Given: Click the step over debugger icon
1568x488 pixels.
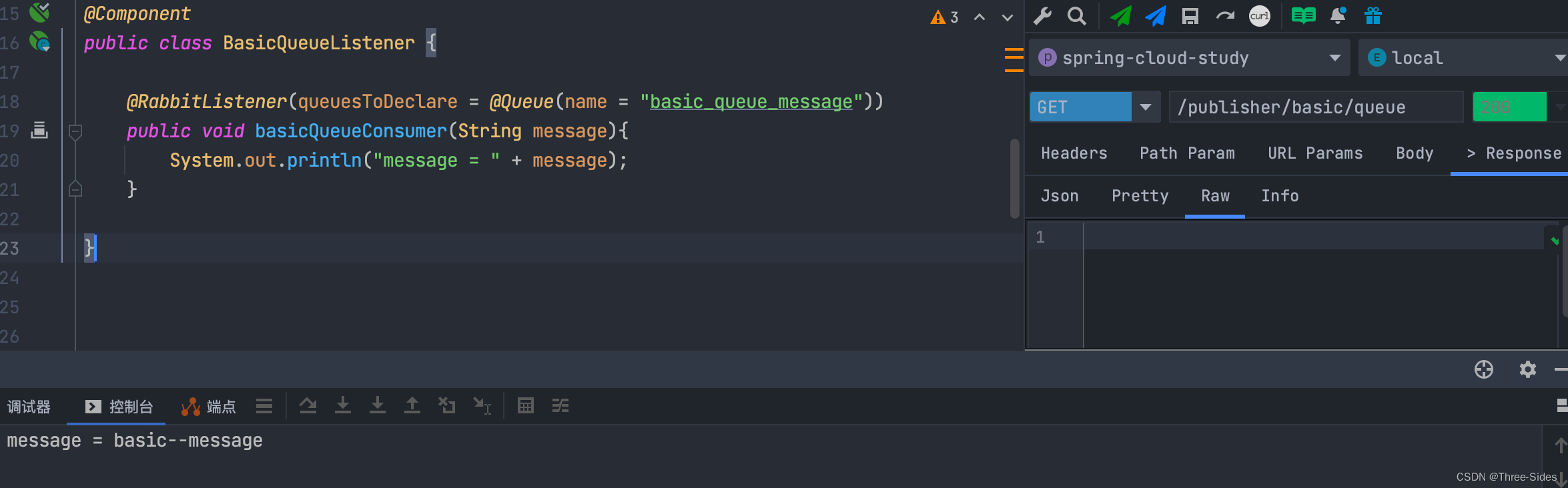Looking at the screenshot, I should (308, 405).
